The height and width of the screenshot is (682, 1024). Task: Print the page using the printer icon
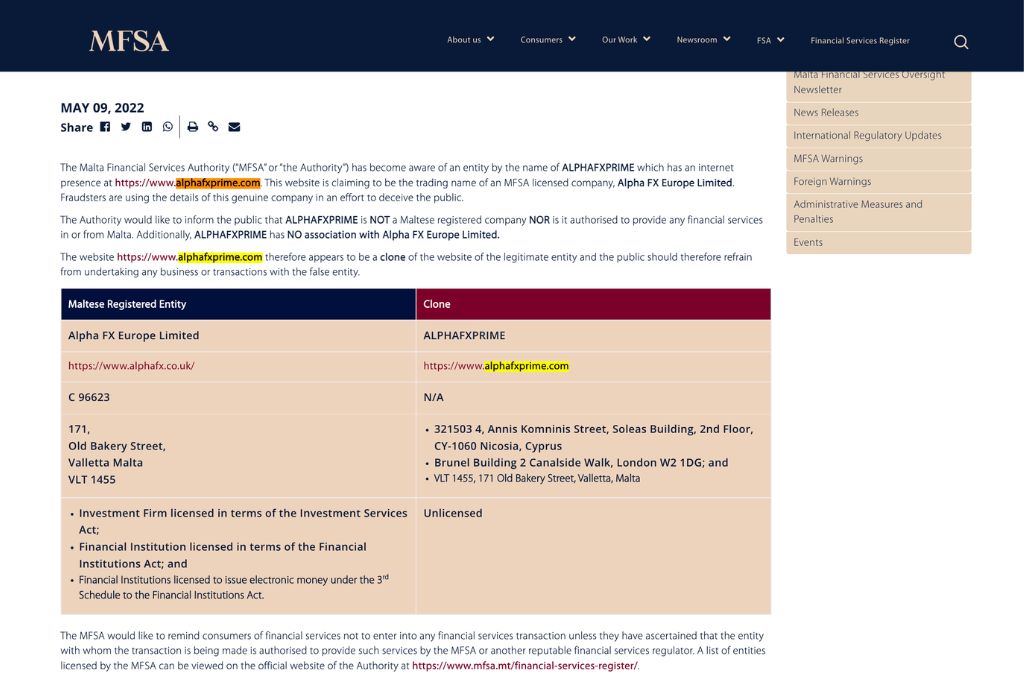click(x=193, y=127)
